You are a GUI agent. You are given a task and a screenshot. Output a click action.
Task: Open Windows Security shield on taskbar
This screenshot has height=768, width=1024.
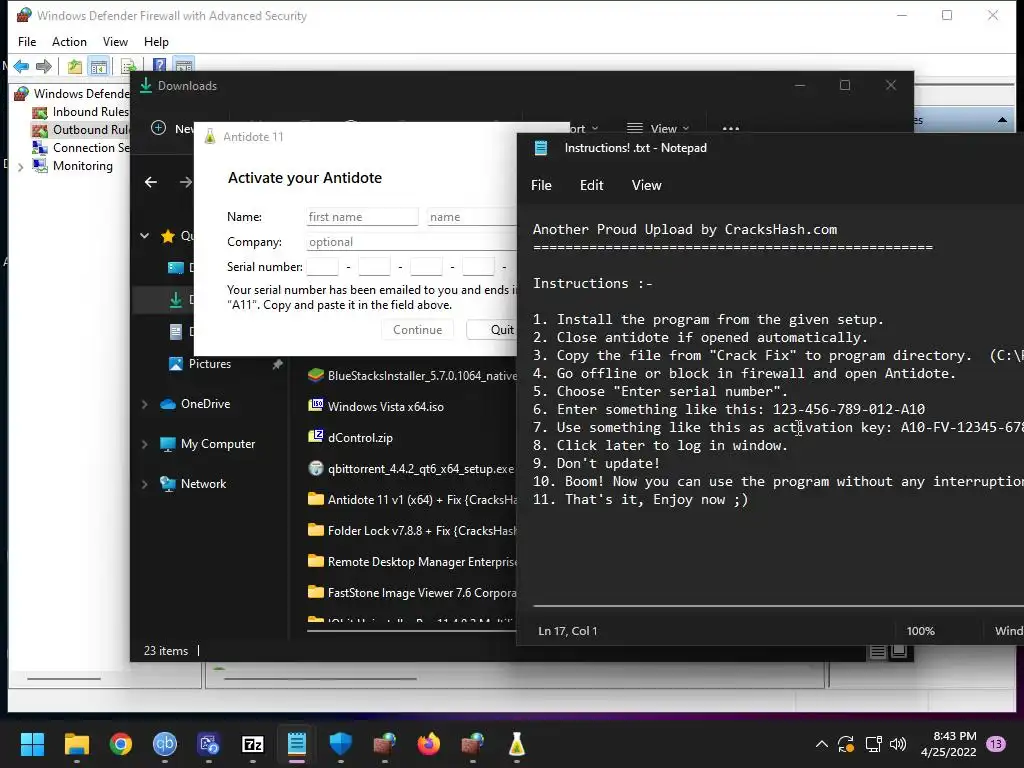(341, 744)
